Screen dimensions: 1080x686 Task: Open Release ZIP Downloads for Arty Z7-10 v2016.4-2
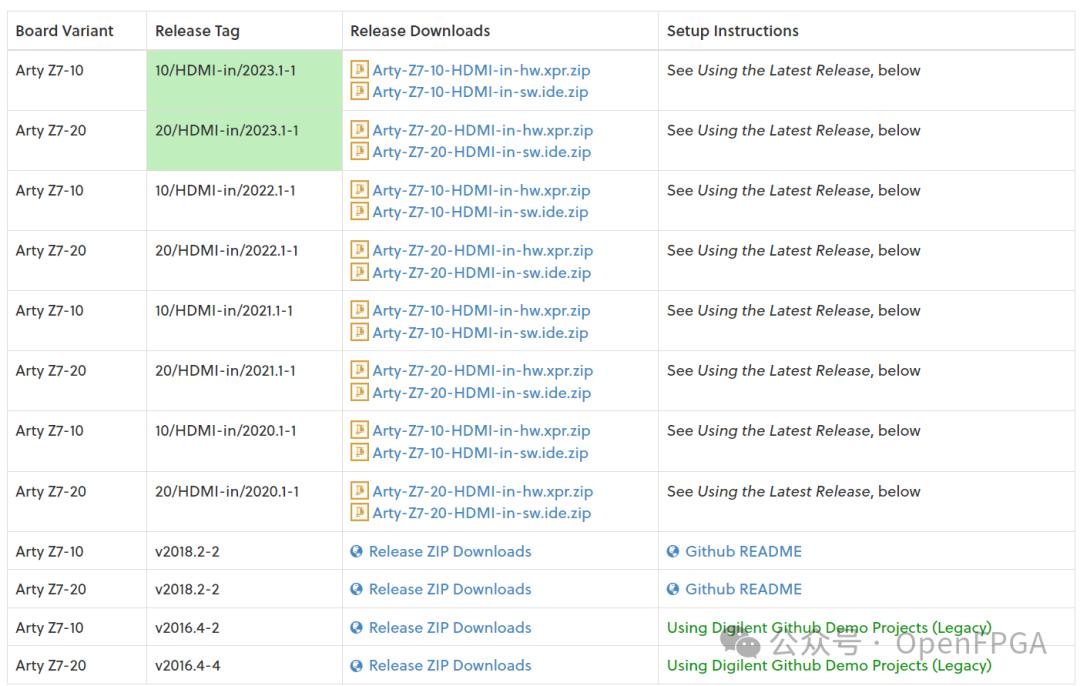(x=449, y=628)
